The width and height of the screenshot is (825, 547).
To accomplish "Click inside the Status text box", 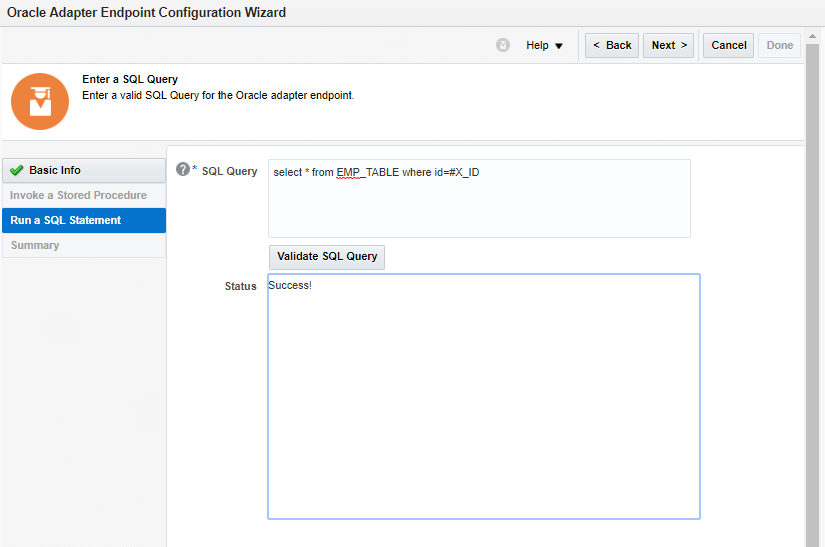I will [x=484, y=397].
